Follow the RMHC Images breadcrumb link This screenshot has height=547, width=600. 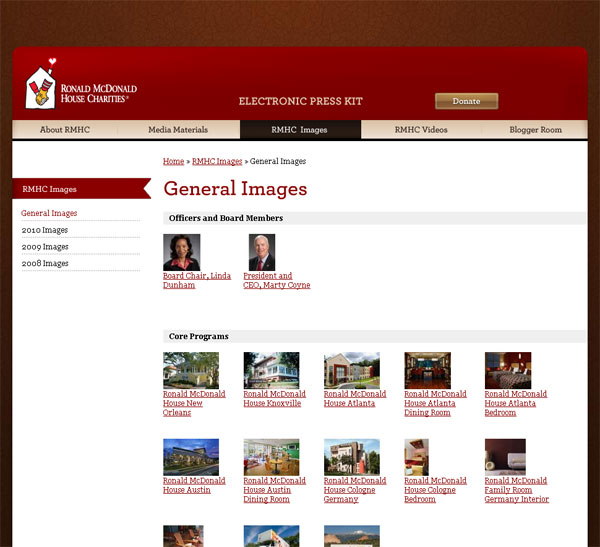pyautogui.click(x=217, y=162)
